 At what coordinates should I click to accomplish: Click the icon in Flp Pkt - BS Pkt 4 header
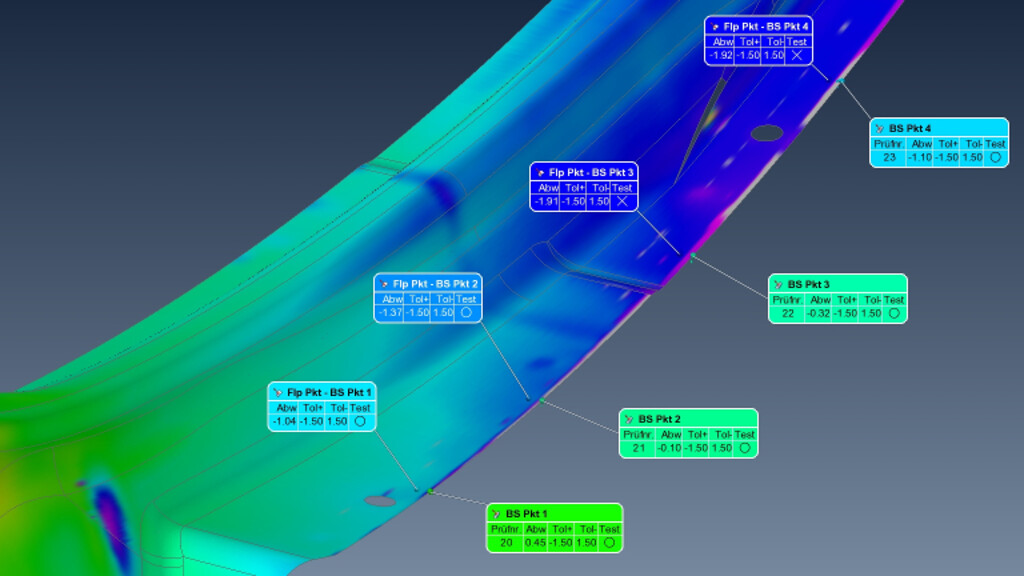(715, 26)
